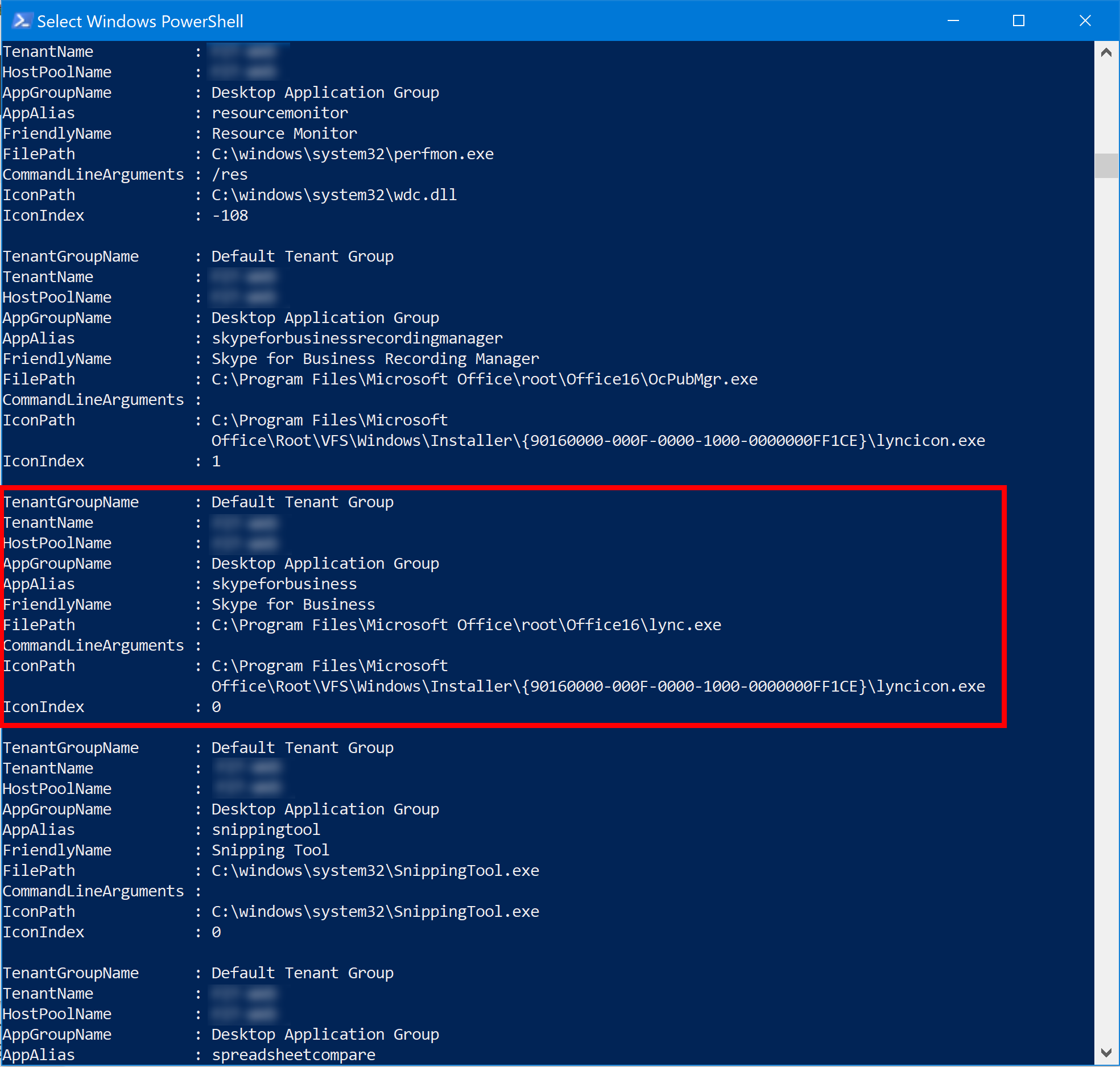1120x1067 pixels.
Task: Click the PowerShell icon in the title bar
Action: 22,21
